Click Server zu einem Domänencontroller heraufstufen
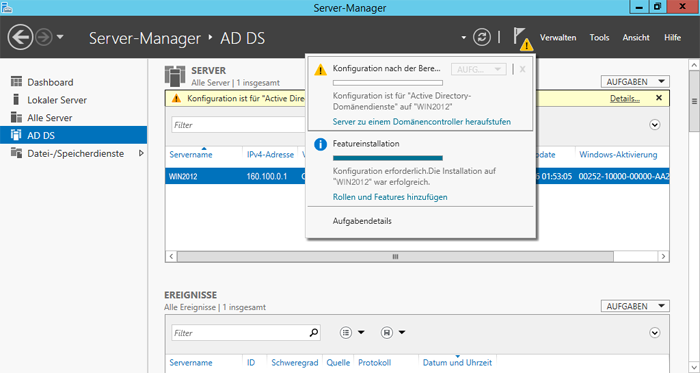Screen dimensions: 700x373 (x=422, y=121)
